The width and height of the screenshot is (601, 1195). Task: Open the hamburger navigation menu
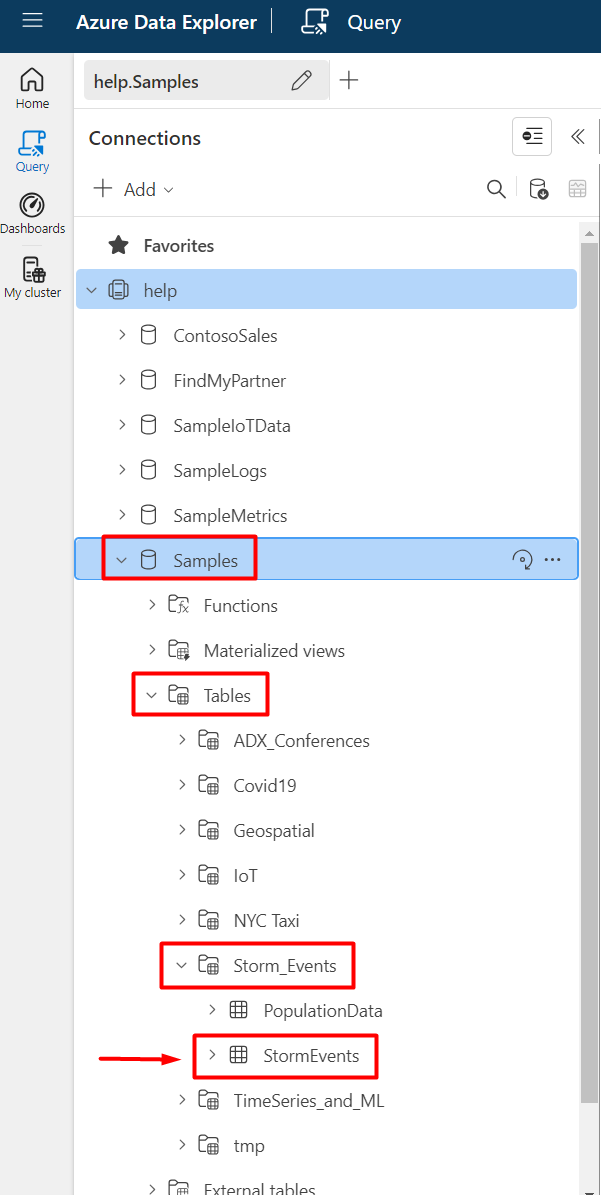click(32, 21)
